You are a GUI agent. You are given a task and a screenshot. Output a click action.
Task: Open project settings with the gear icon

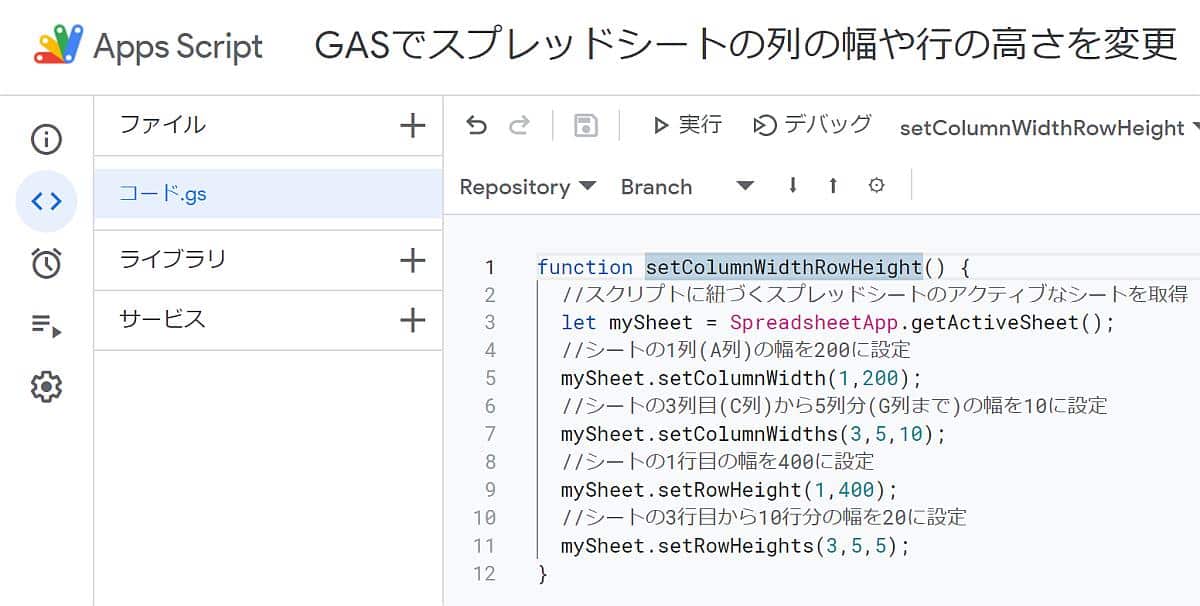click(x=47, y=386)
